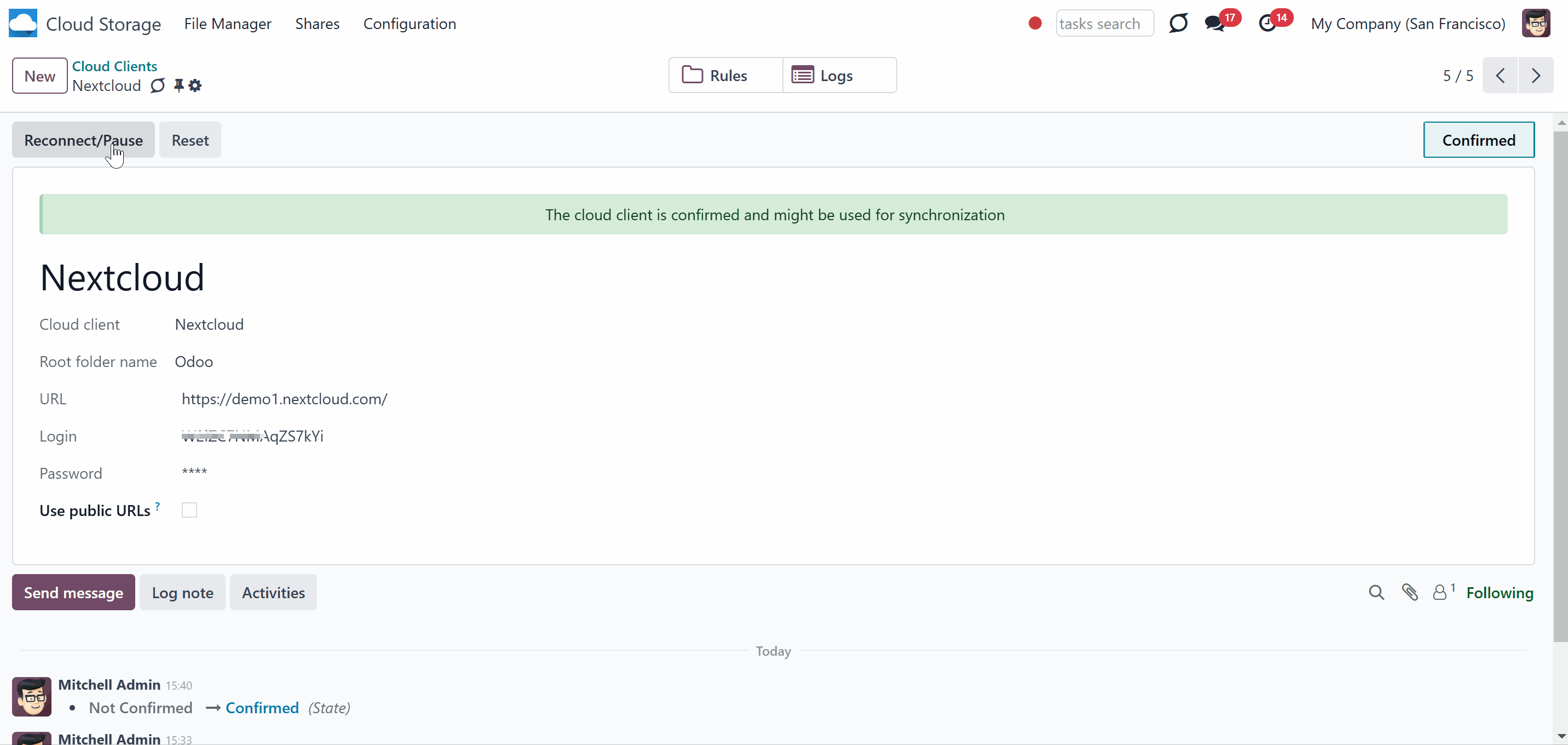Focus the tasks search input field
Screen dimensions: 1568x745
[x=1105, y=23]
